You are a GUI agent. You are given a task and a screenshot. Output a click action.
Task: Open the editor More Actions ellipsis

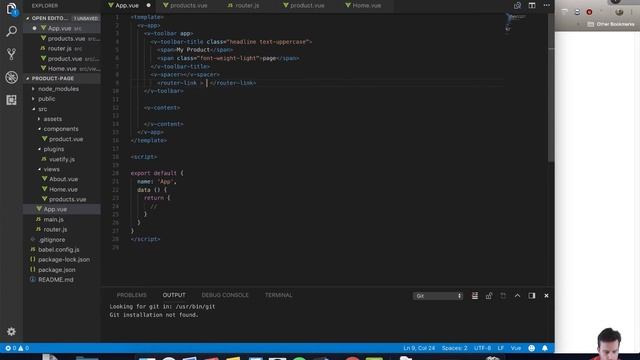tap(547, 5)
